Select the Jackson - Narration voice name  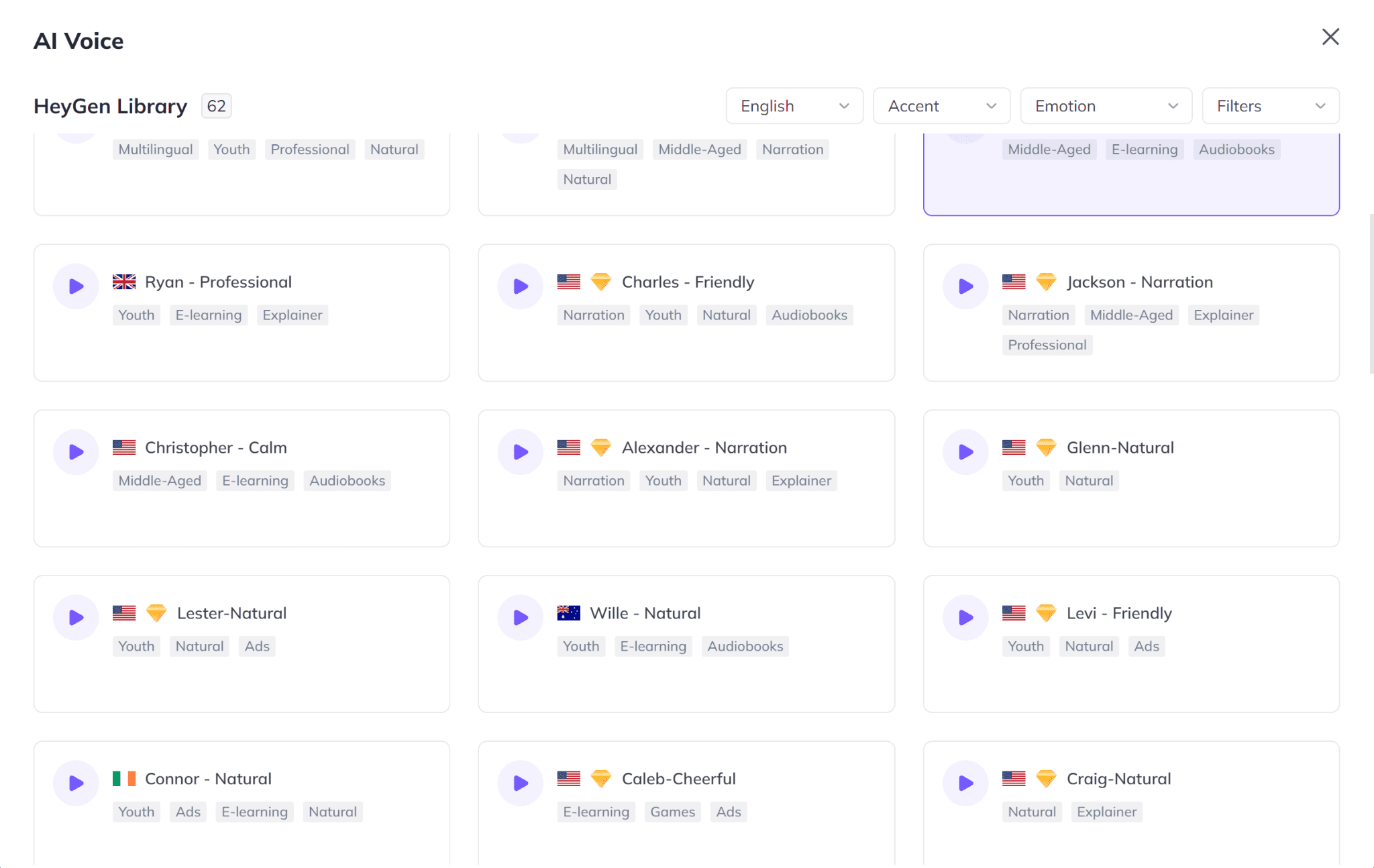tap(1140, 282)
